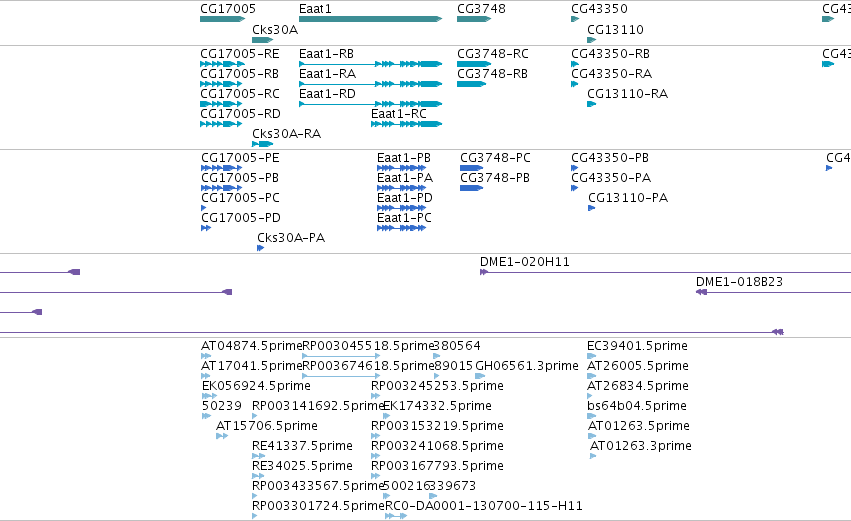Select the CG43350 gene label

tap(599, 9)
